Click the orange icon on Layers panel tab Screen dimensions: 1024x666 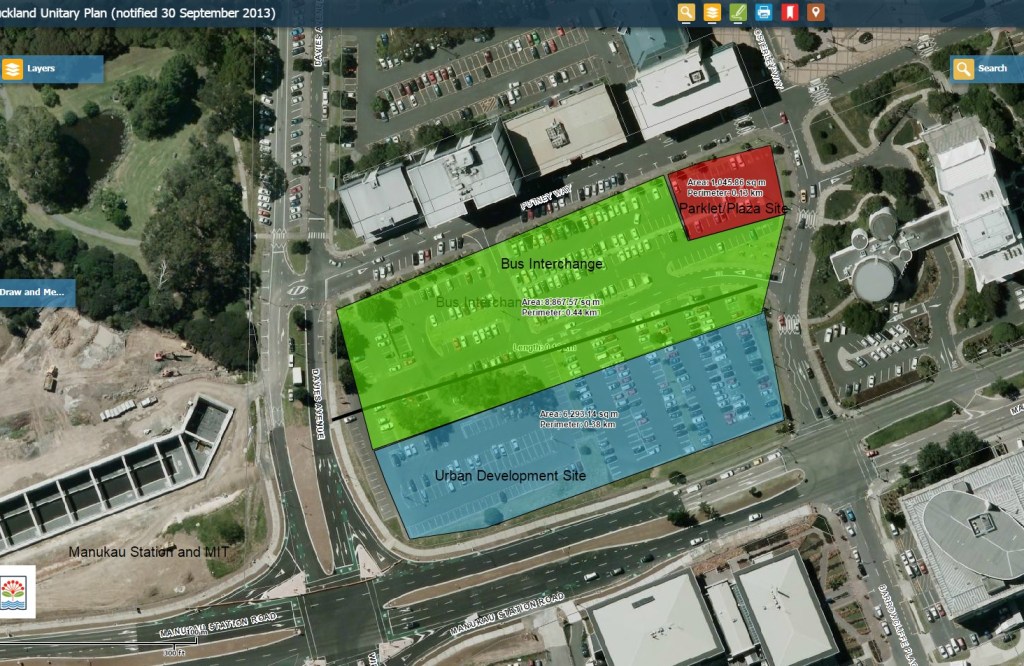point(12,69)
